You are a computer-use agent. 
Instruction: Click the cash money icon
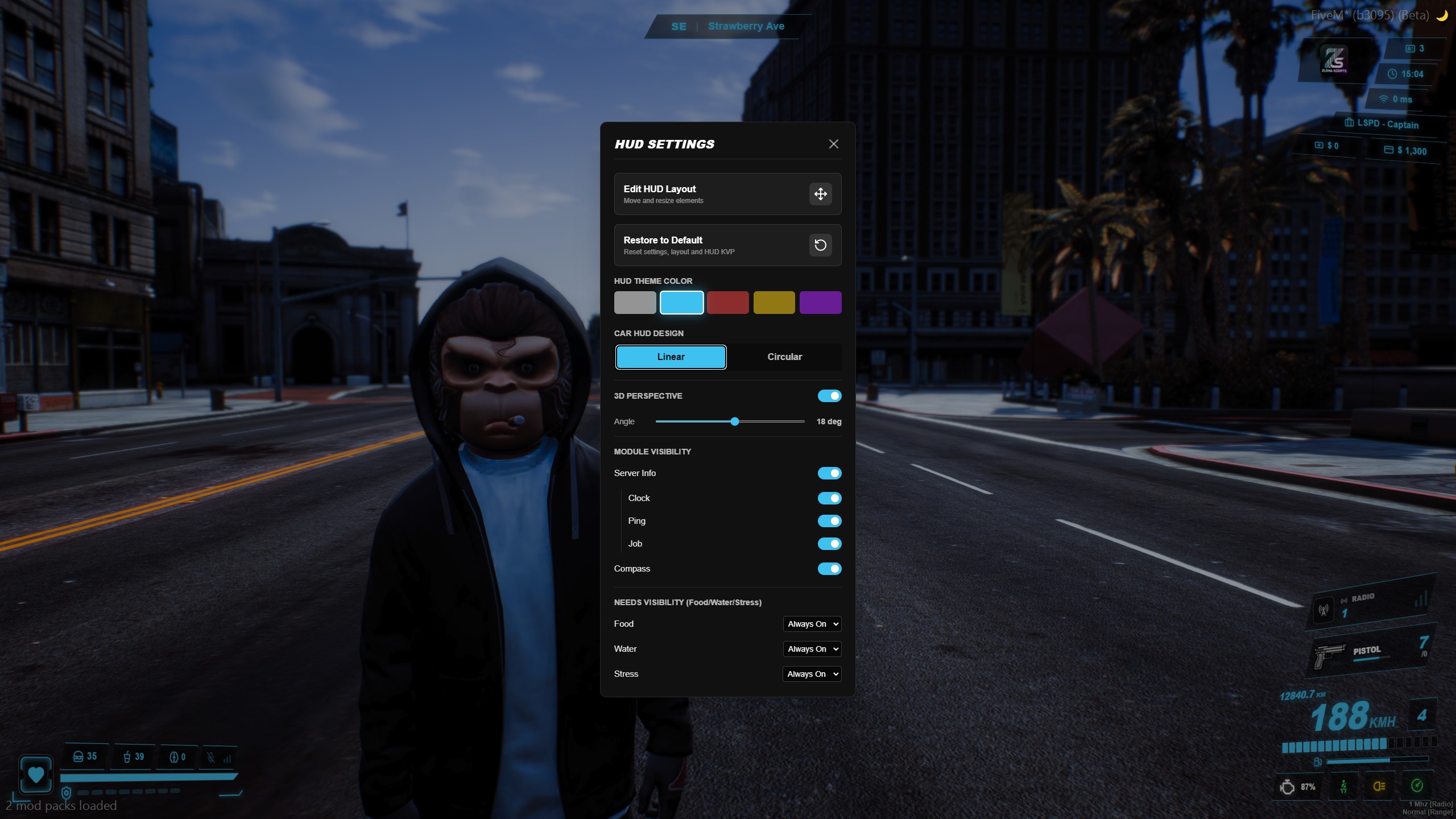tap(1319, 145)
